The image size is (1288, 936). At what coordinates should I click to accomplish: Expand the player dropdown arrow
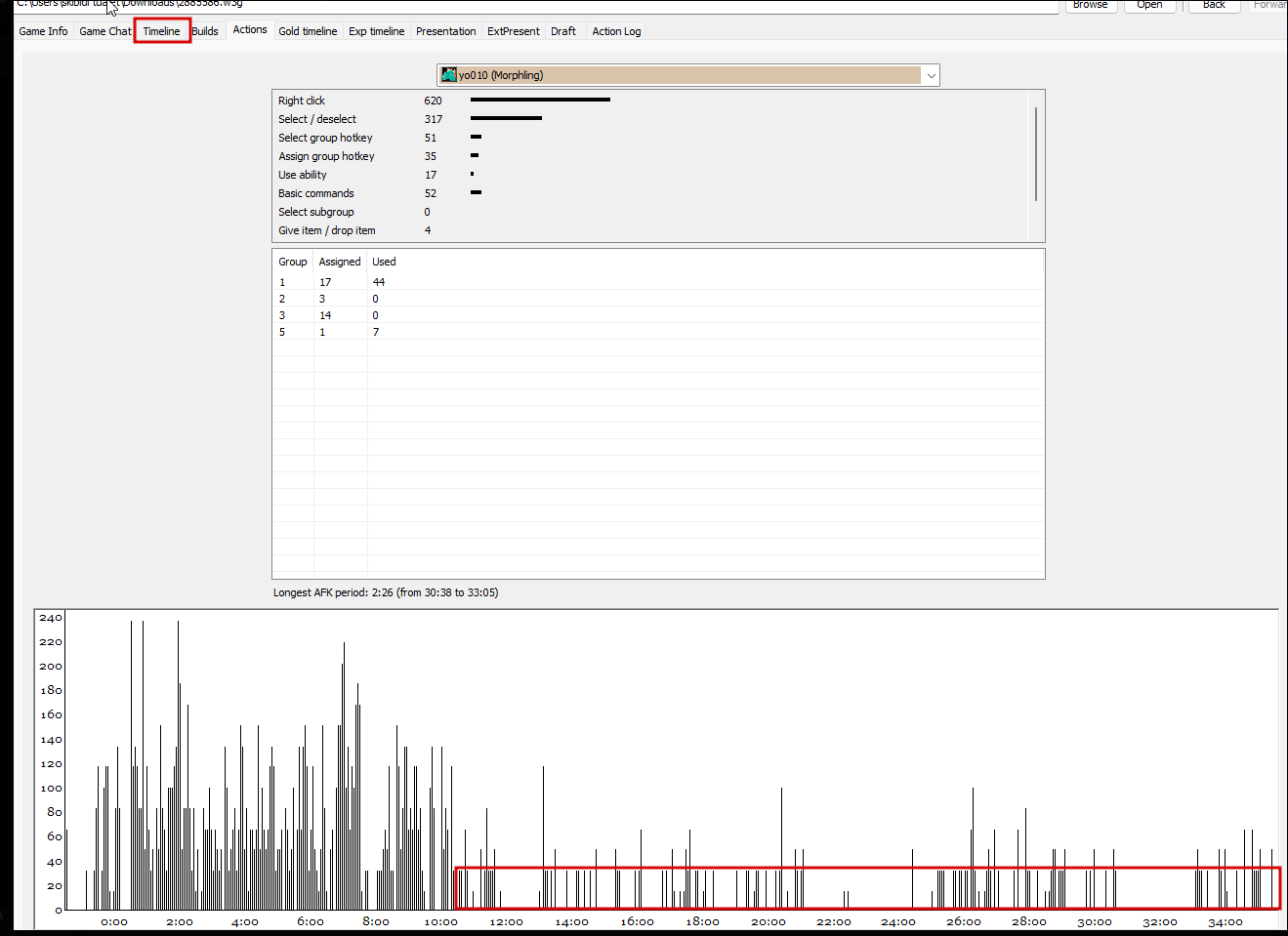tap(931, 75)
